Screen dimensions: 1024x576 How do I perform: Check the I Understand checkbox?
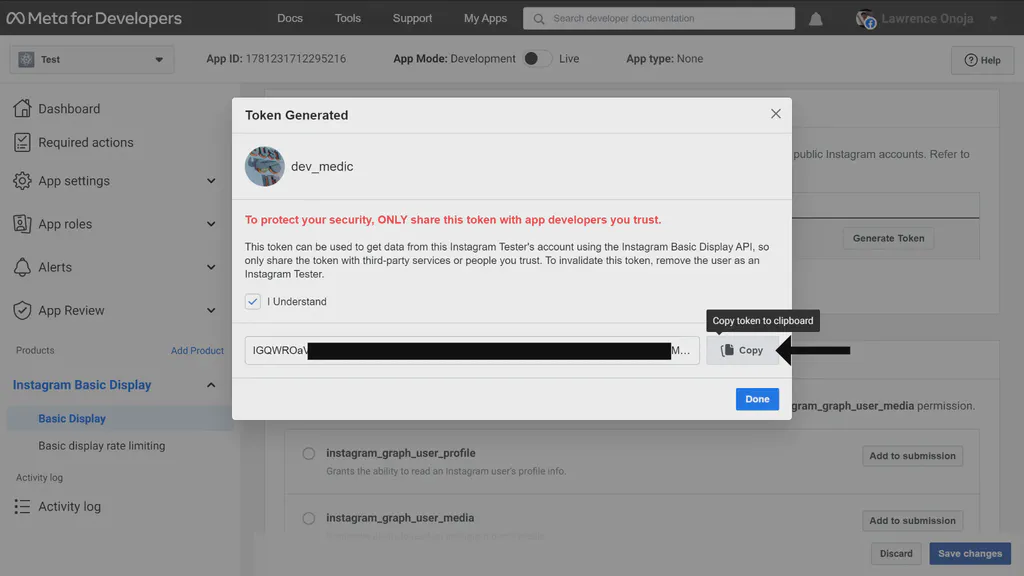(x=252, y=301)
